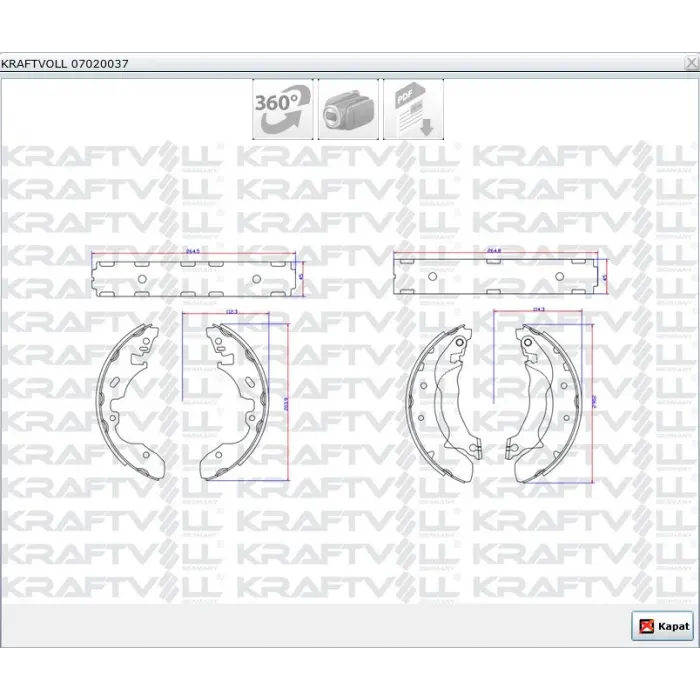
Task: Open the video camera icon
Action: pos(348,109)
